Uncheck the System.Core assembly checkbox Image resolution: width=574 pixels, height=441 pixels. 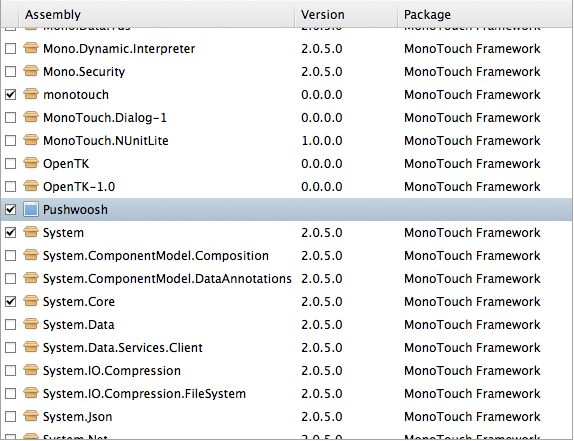(x=11, y=301)
